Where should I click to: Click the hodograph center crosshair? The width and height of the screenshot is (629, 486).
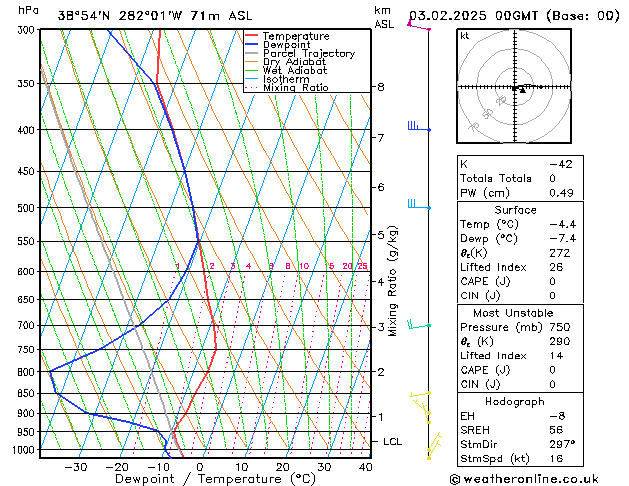[517, 87]
